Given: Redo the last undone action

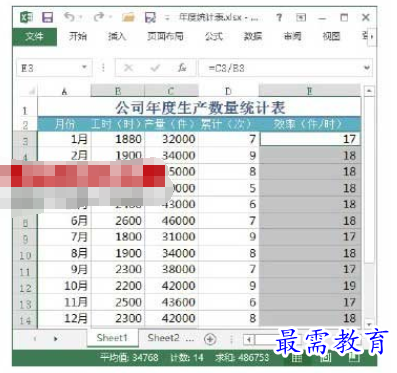Looking at the screenshot, I should coord(99,17).
